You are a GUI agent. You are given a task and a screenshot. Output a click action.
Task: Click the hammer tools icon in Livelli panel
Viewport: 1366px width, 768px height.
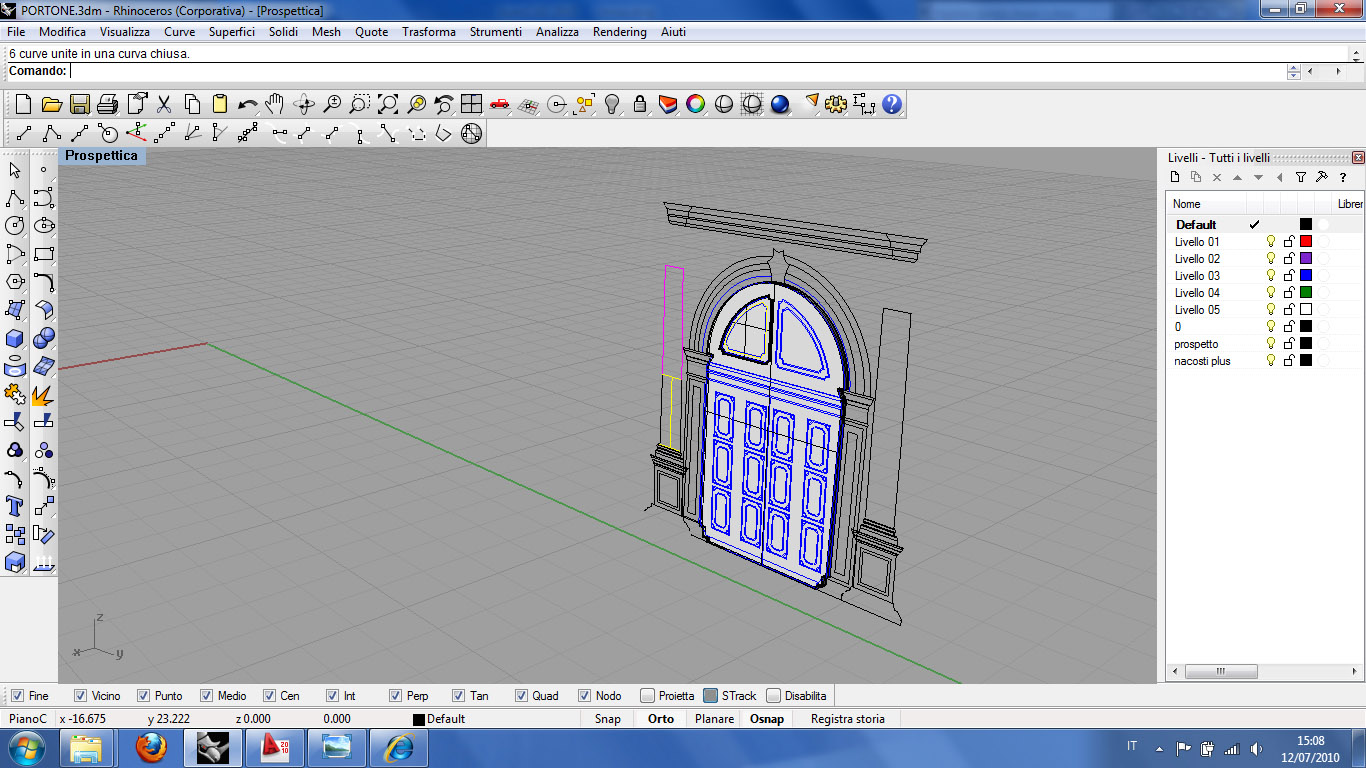(1322, 177)
